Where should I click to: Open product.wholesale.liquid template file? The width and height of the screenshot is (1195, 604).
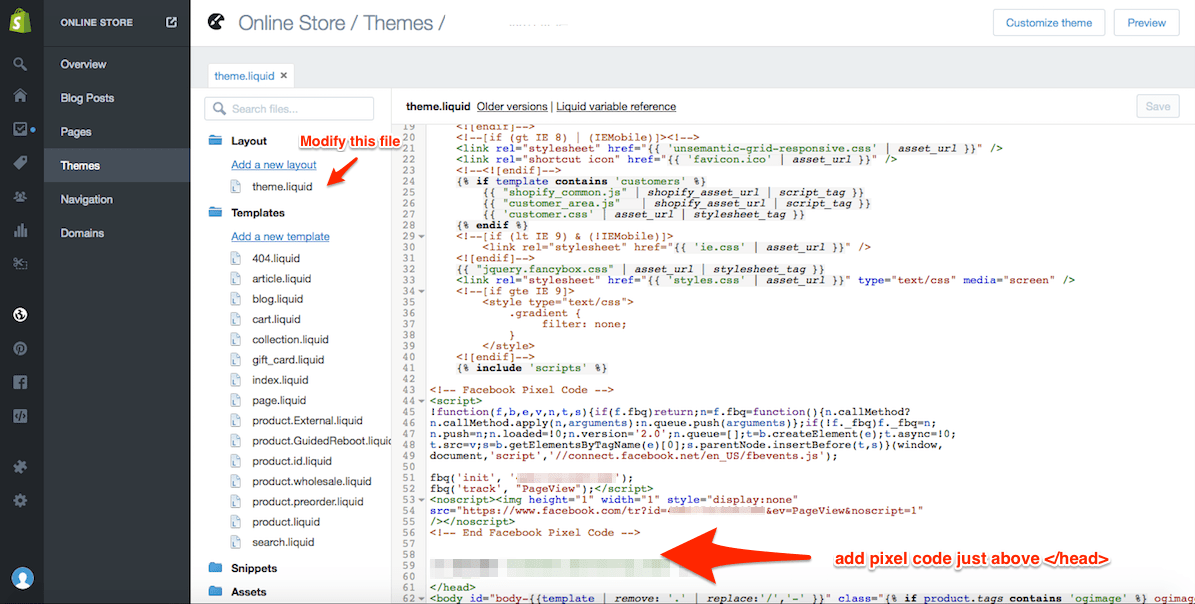tap(312, 481)
